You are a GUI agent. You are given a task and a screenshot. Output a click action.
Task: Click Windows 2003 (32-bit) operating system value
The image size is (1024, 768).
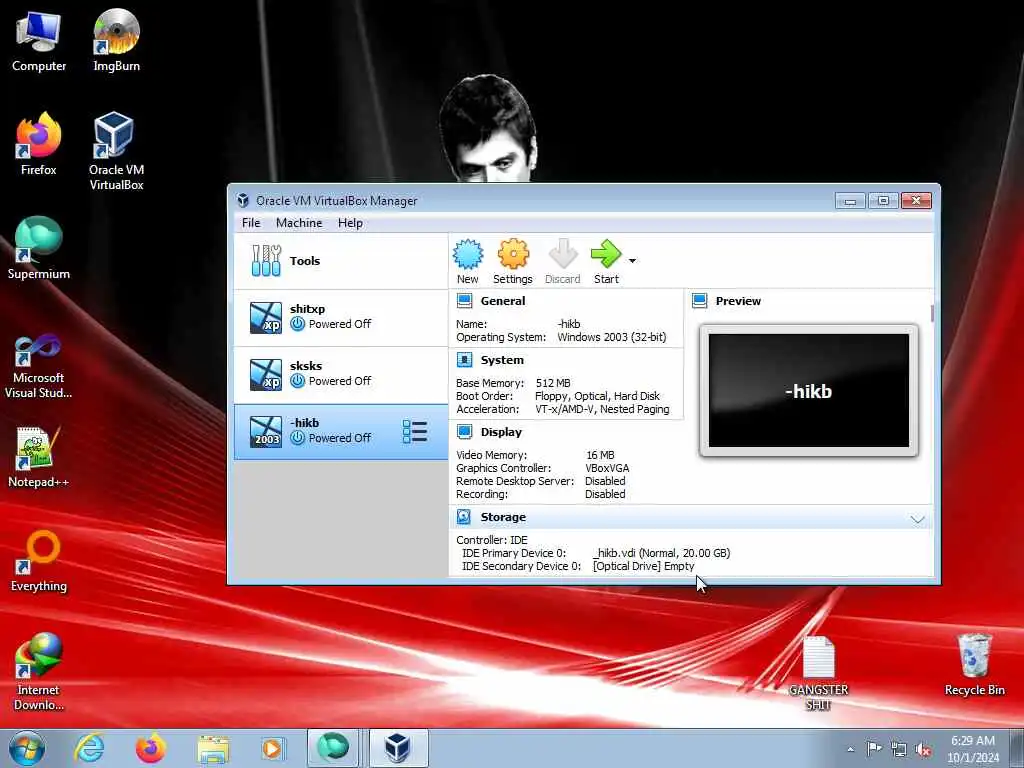pyautogui.click(x=612, y=337)
